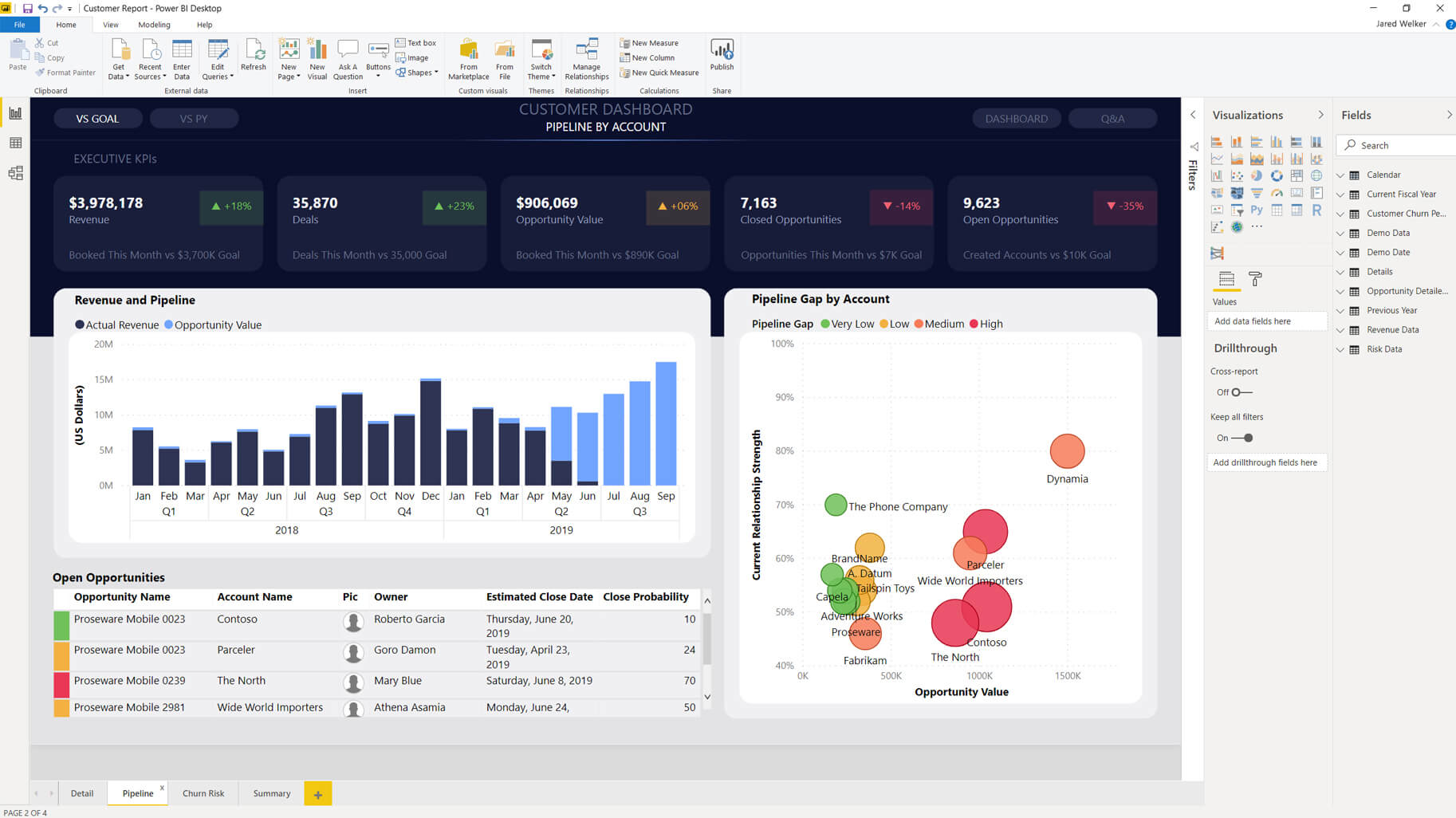Insert a Text box
Viewport: 1456px width, 818px height.
(415, 43)
